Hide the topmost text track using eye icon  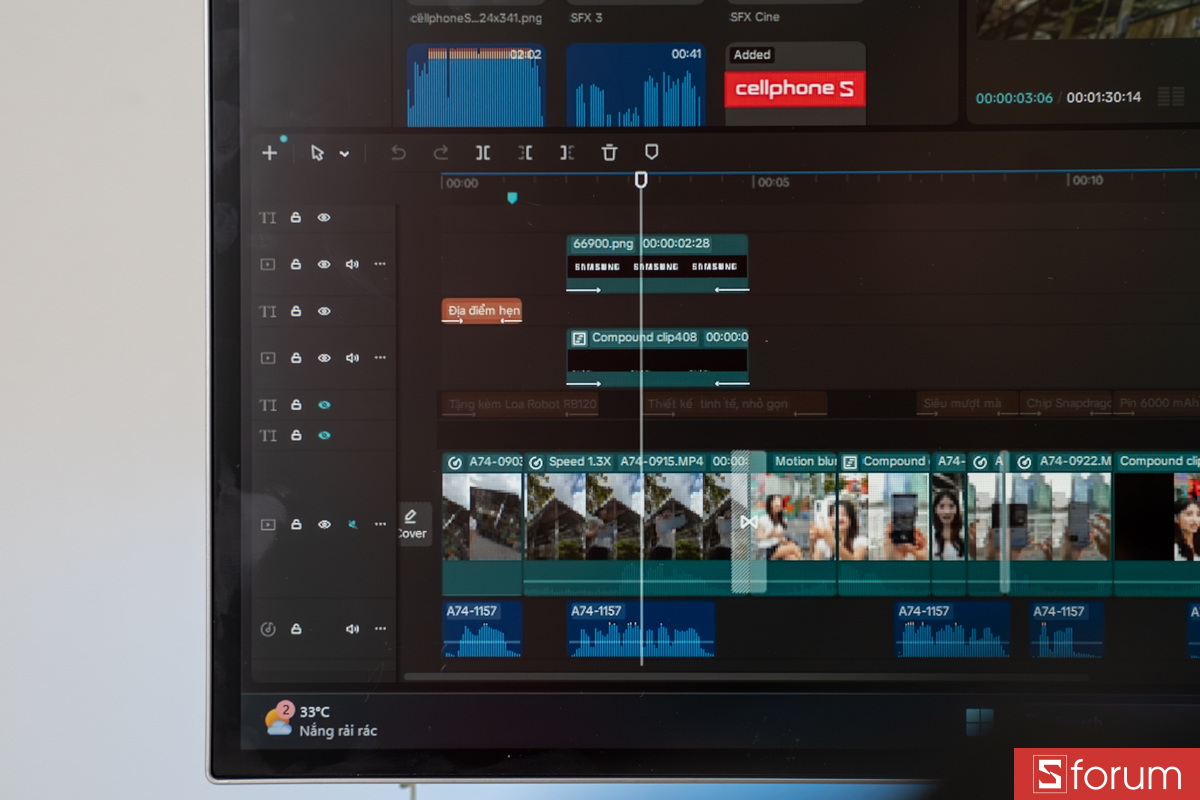coord(324,217)
